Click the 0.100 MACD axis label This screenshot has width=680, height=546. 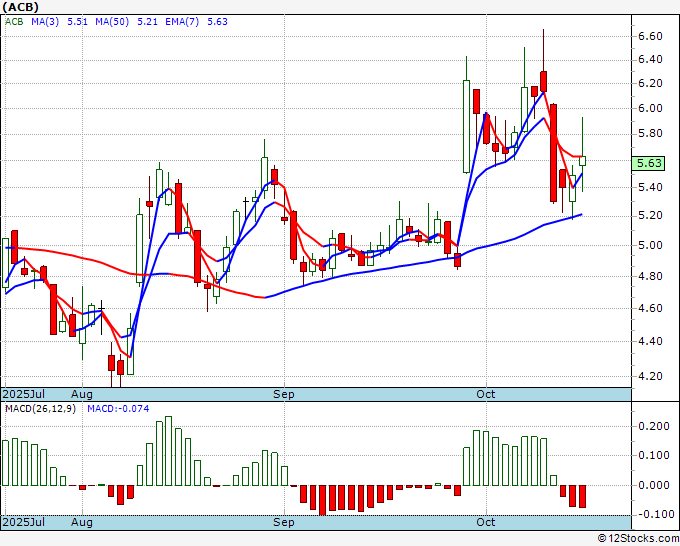coord(654,455)
